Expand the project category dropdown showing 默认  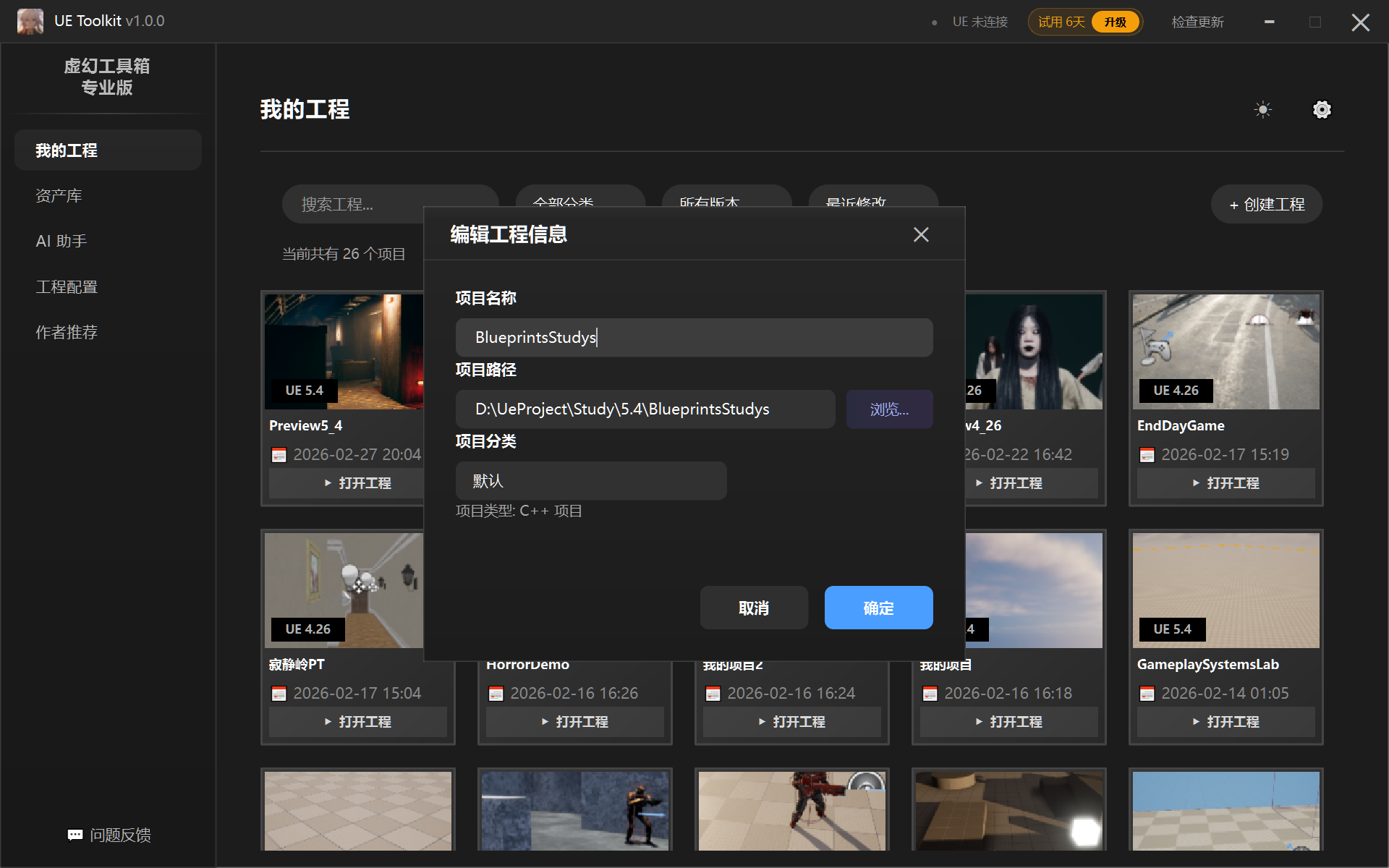tap(590, 481)
